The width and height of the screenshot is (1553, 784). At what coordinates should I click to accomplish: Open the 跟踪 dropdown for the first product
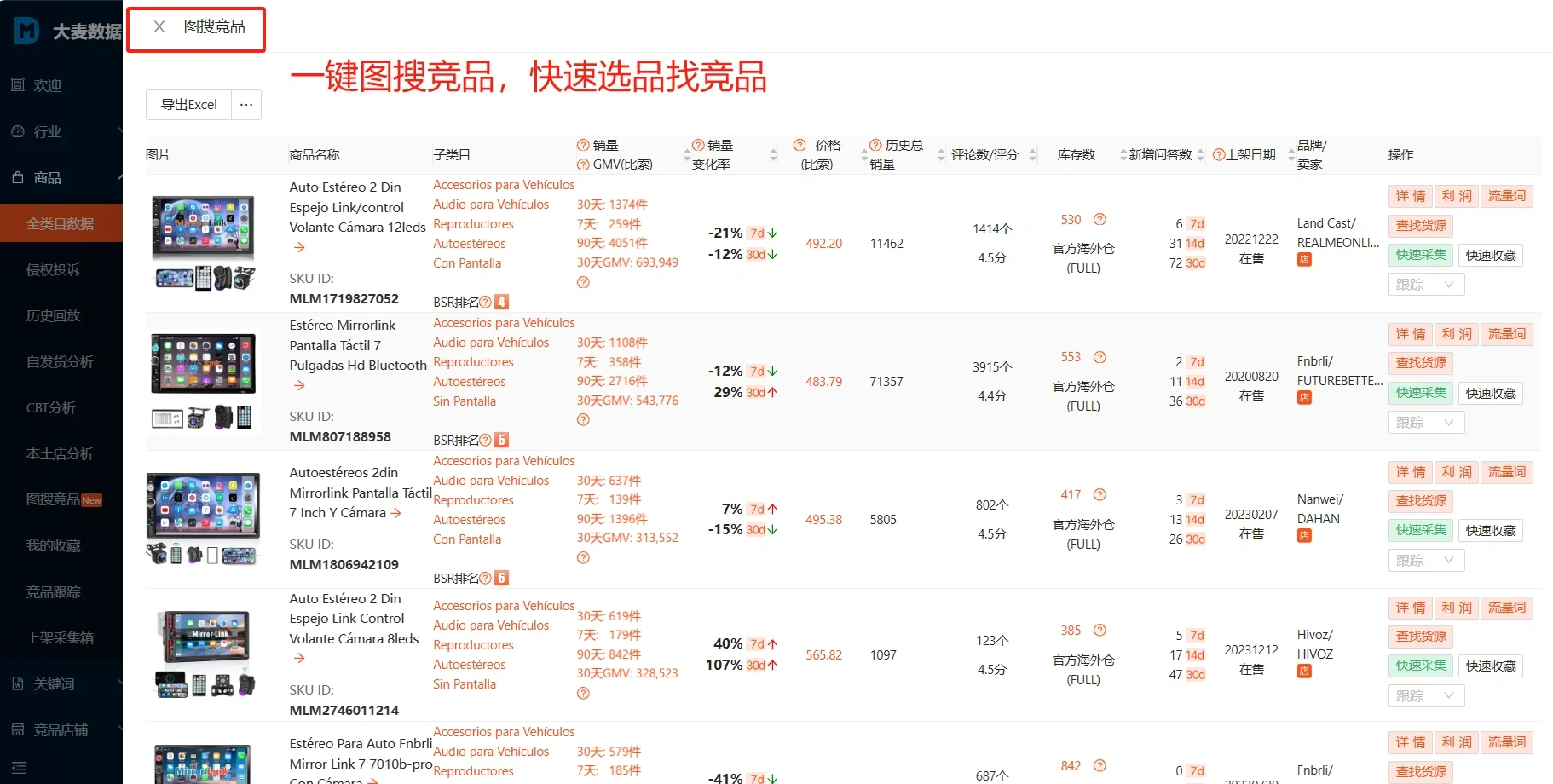click(x=1425, y=284)
